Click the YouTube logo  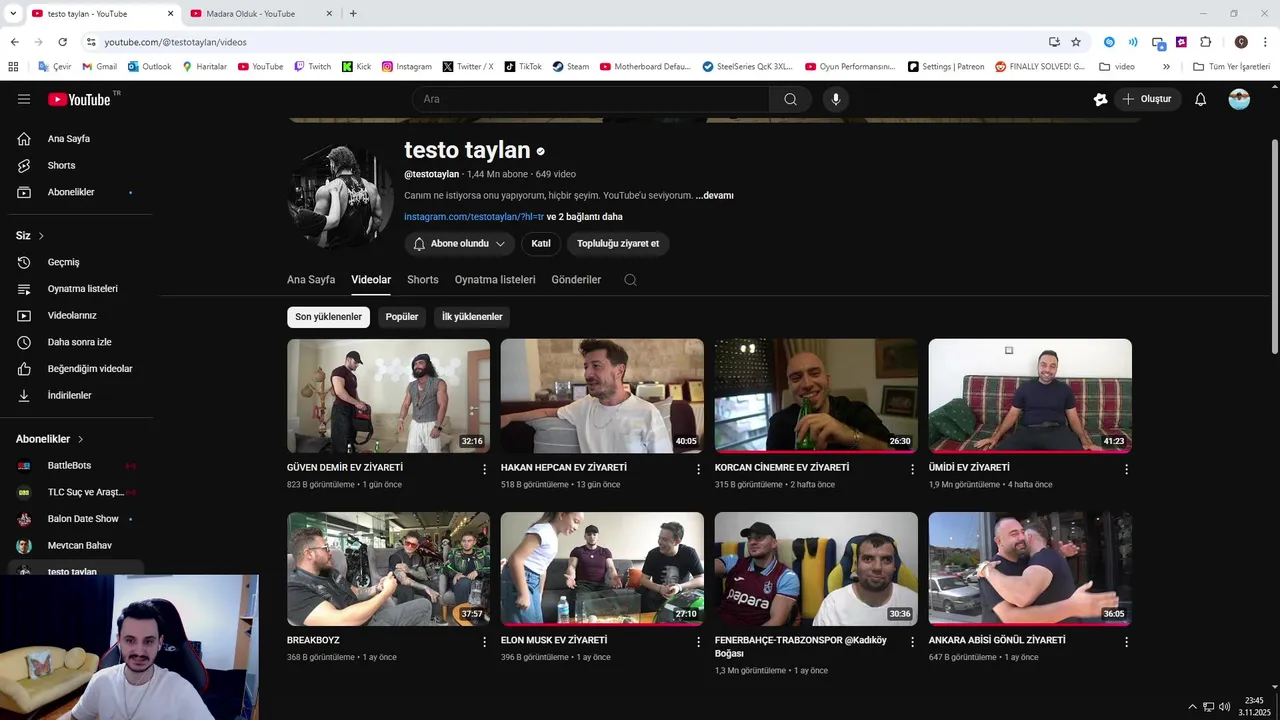coord(79,99)
